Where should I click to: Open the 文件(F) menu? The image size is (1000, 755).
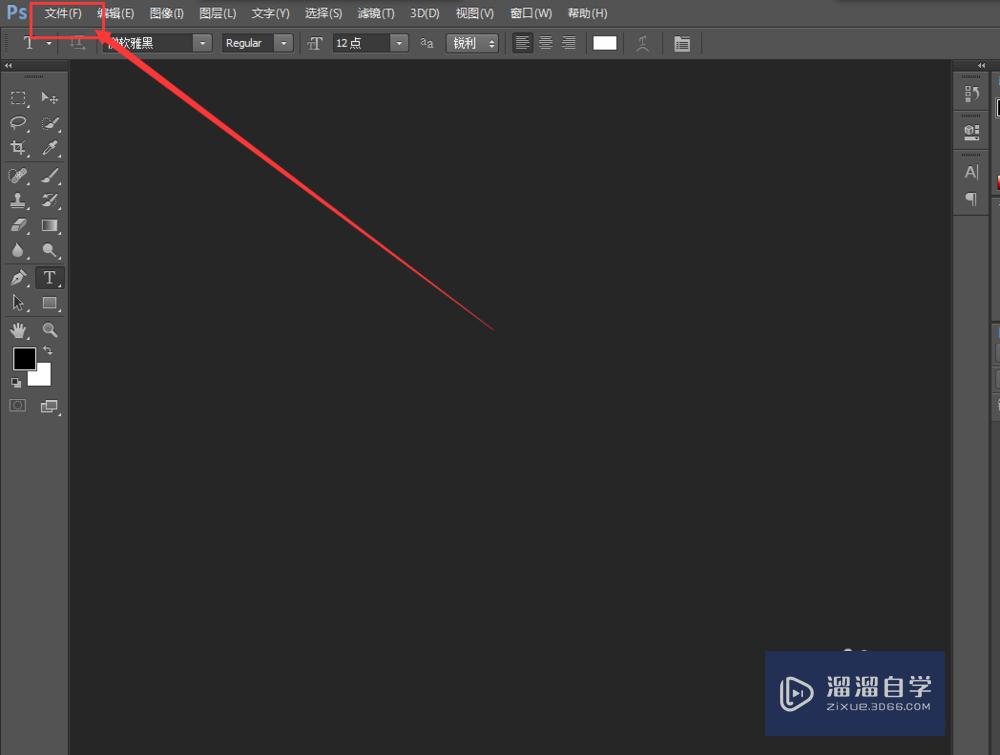[x=63, y=13]
